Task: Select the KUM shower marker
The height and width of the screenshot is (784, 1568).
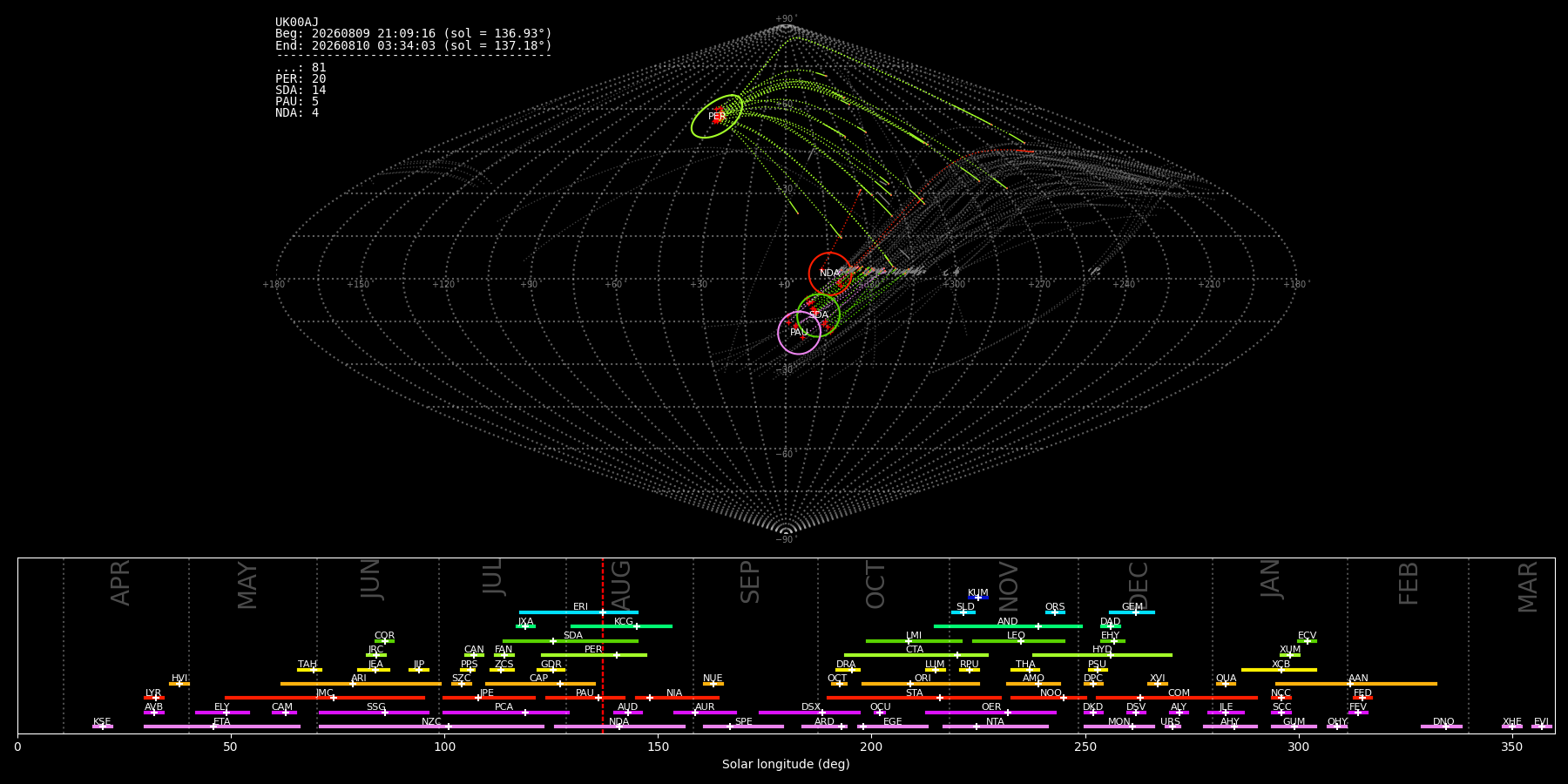Action: click(978, 598)
